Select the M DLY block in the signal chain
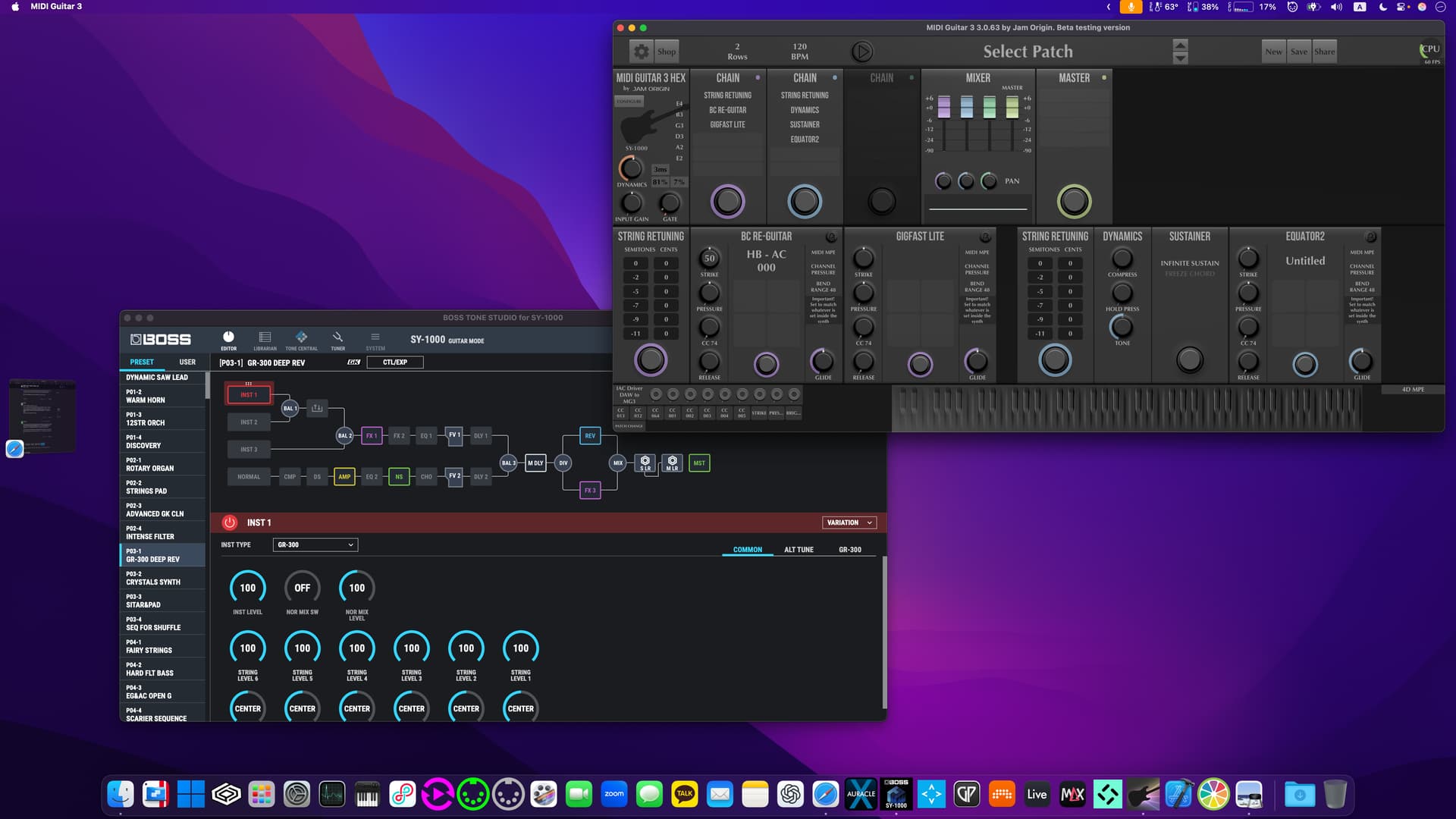Image resolution: width=1456 pixels, height=819 pixels. coord(535,463)
